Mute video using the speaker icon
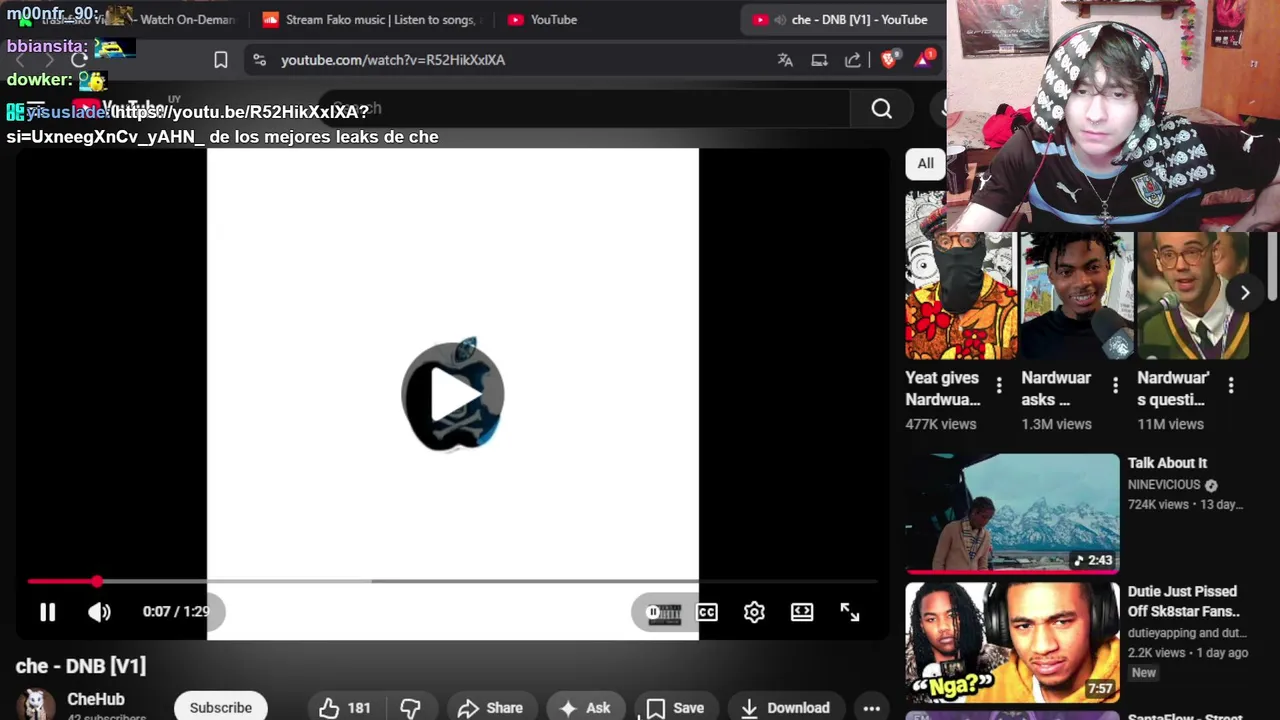The width and height of the screenshot is (1280, 720). point(99,612)
